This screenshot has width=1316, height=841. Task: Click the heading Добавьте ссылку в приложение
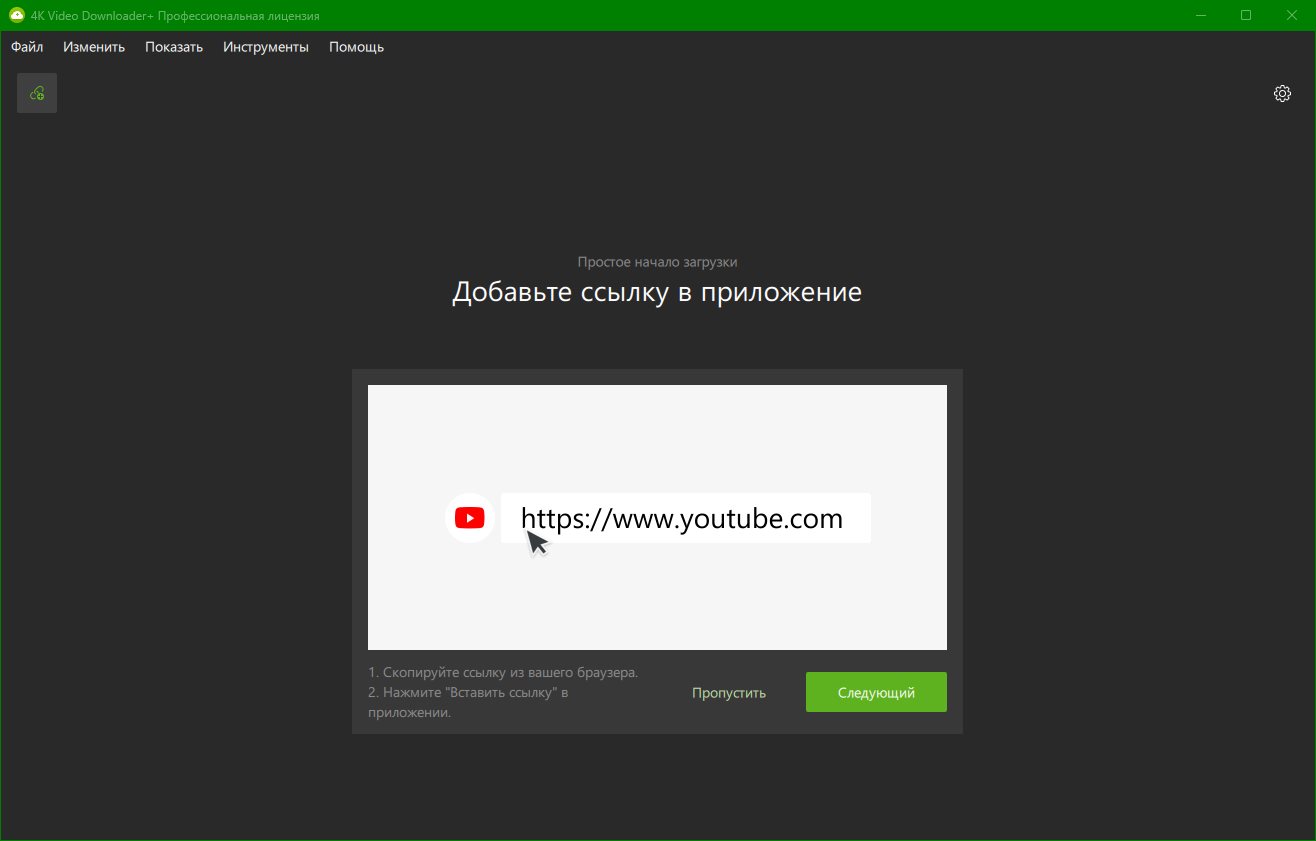pyautogui.click(x=657, y=292)
